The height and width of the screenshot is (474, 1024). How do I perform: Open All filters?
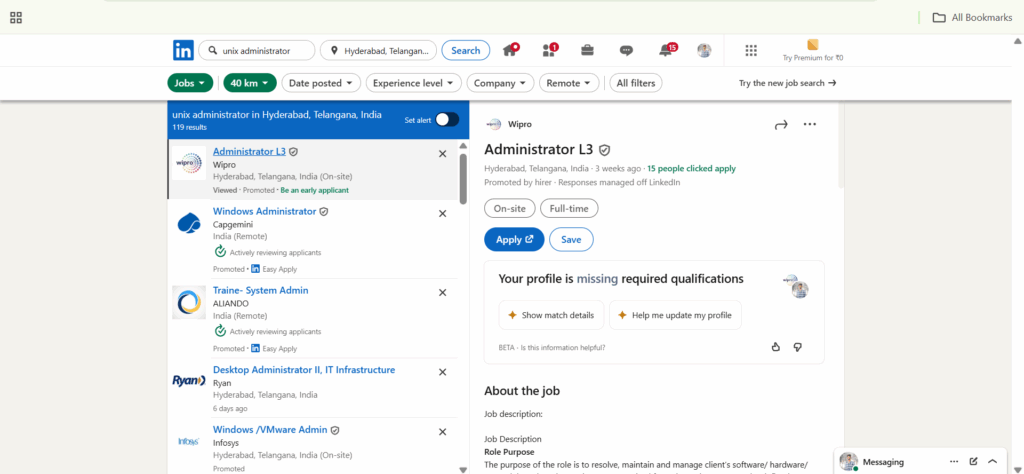tap(636, 83)
